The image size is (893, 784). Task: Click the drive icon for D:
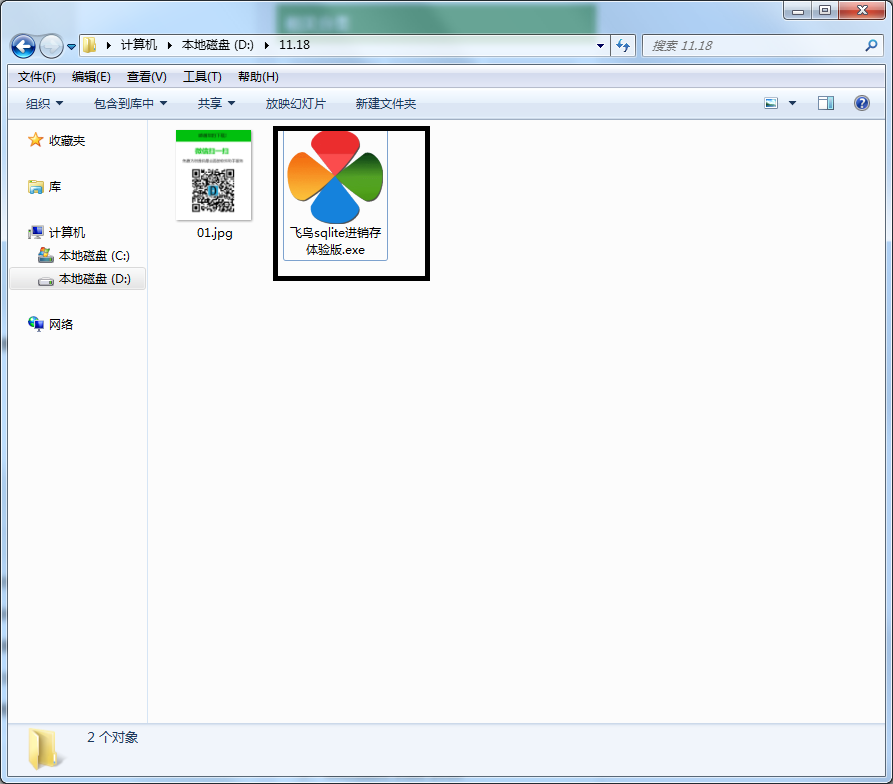[46, 281]
